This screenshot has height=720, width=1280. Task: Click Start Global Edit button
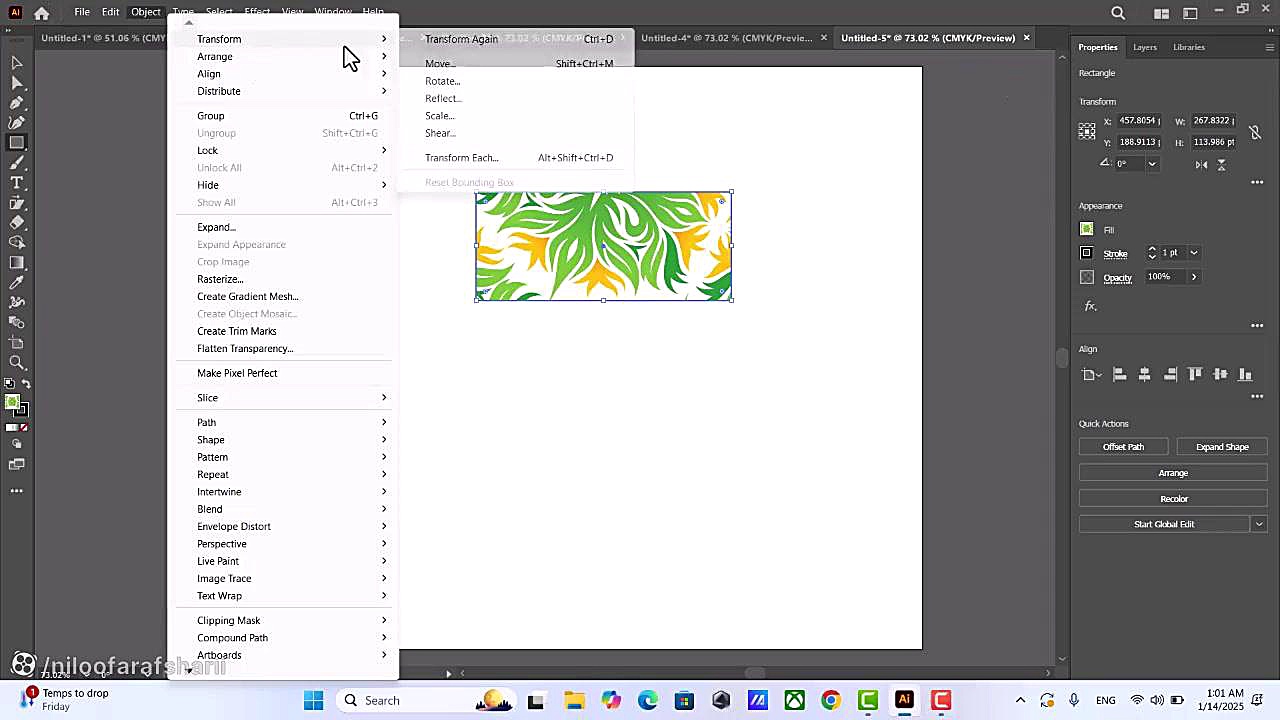coord(1164,524)
